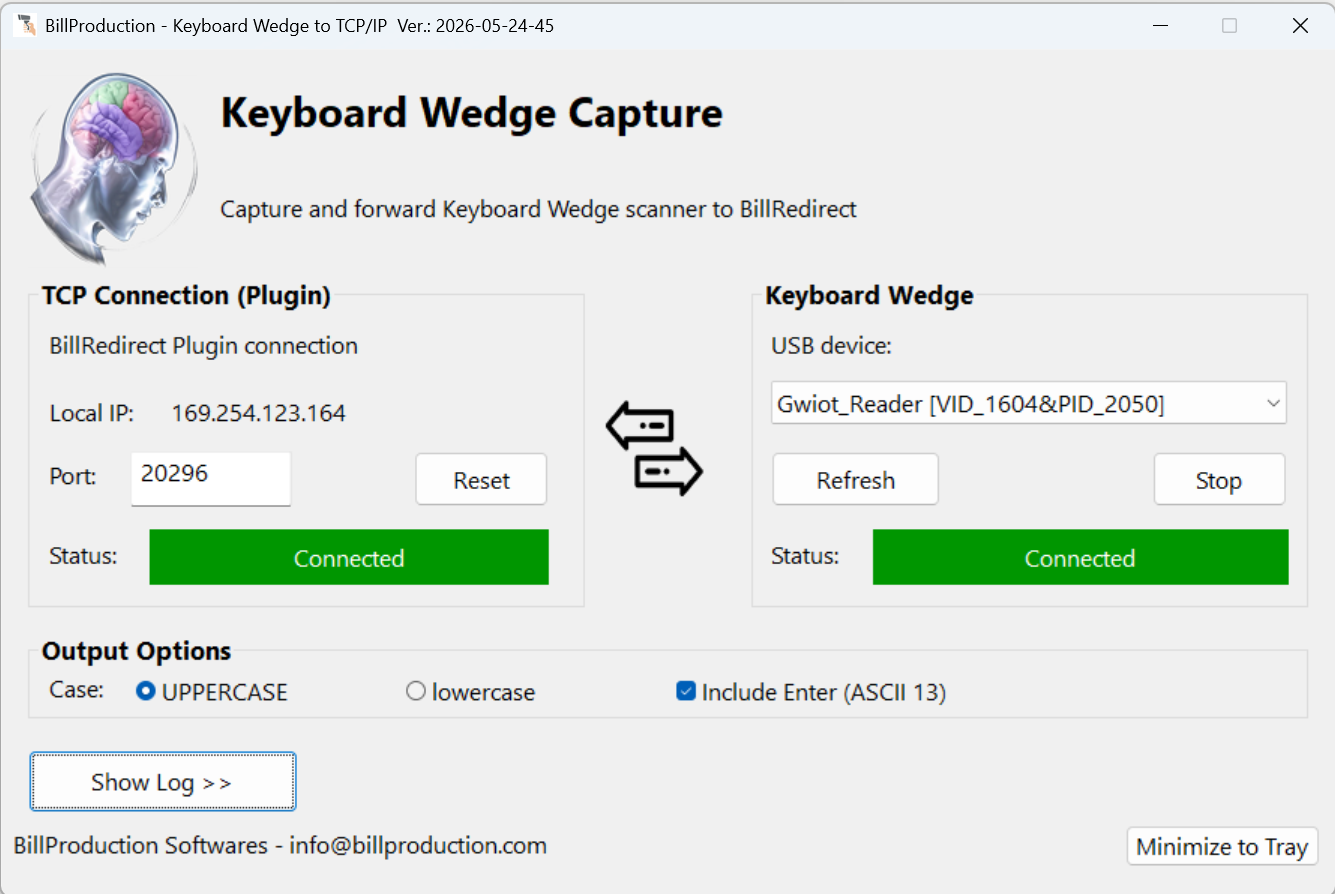Click the bidirectional transfer arrows icon
The height and width of the screenshot is (894, 1335).
click(x=654, y=450)
